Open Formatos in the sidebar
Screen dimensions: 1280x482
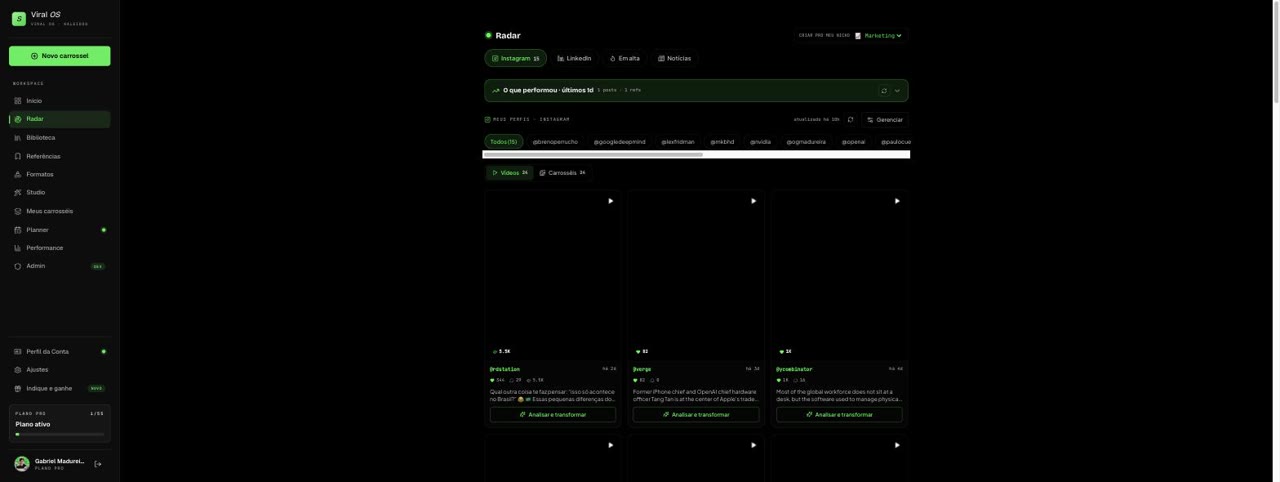click(x=60, y=174)
